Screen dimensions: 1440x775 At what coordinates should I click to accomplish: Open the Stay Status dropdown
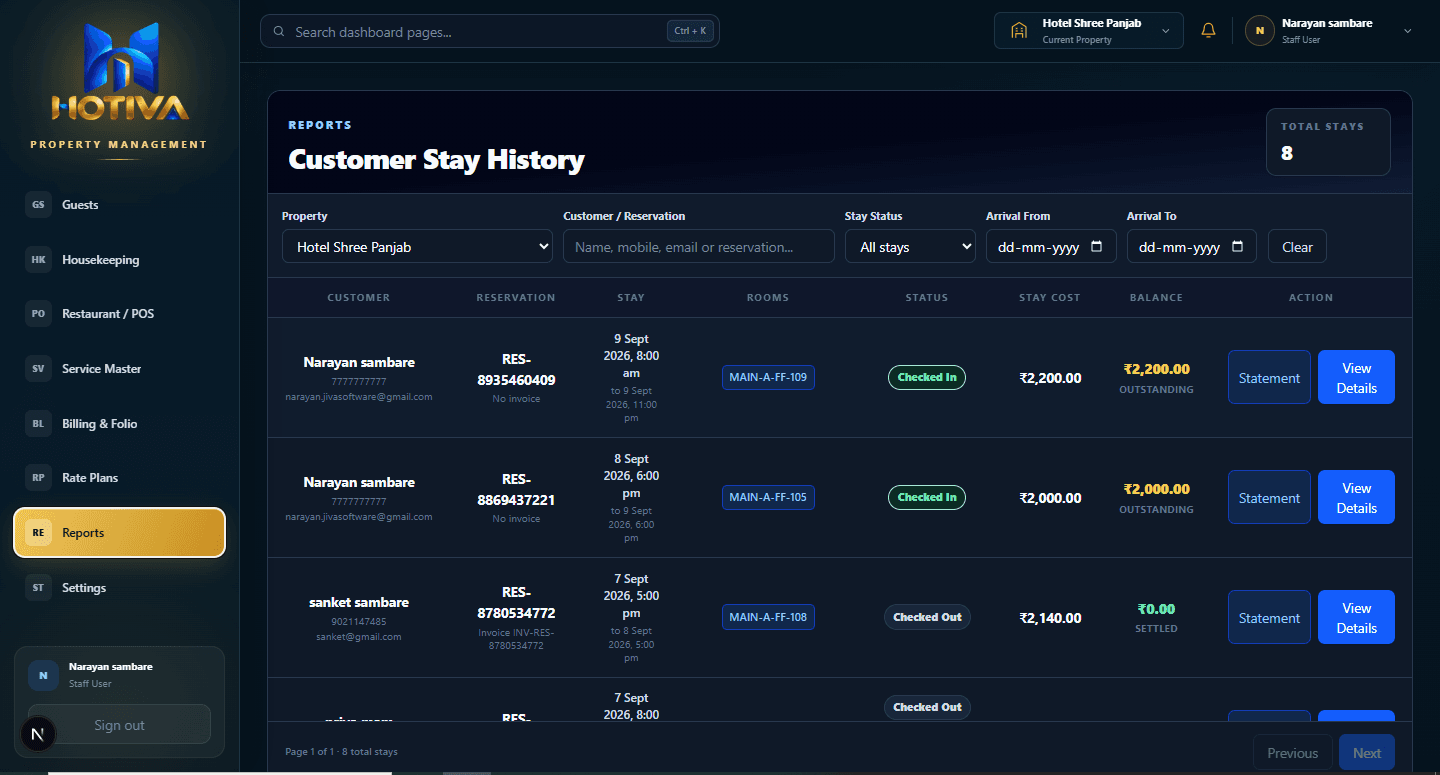pos(910,247)
